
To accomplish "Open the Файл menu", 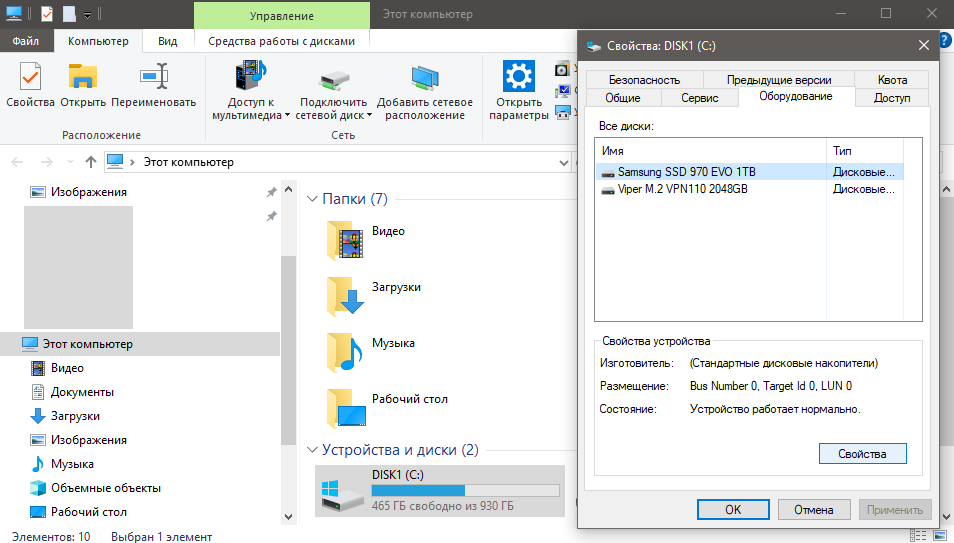I will (26, 41).
